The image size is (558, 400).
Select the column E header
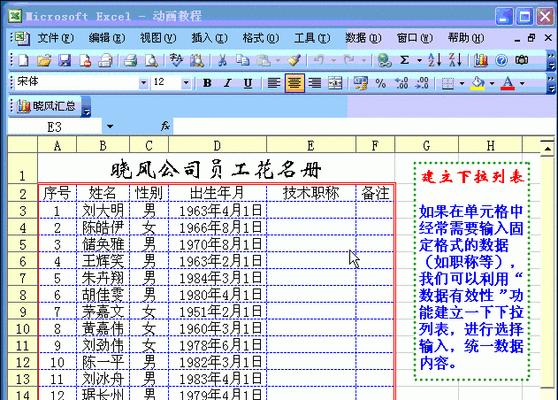click(311, 145)
